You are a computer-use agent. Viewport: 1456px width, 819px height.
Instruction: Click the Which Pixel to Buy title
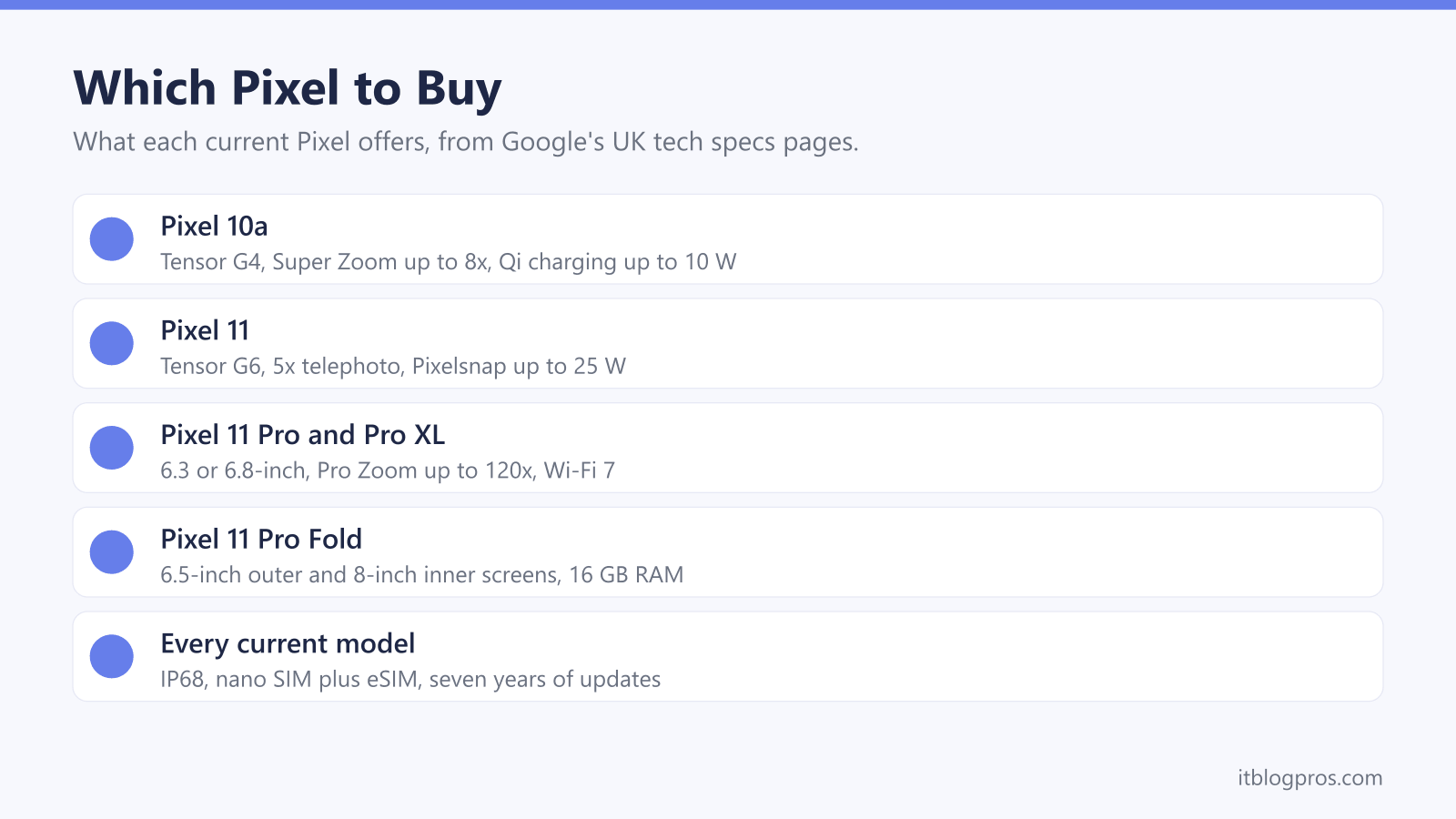coord(288,88)
